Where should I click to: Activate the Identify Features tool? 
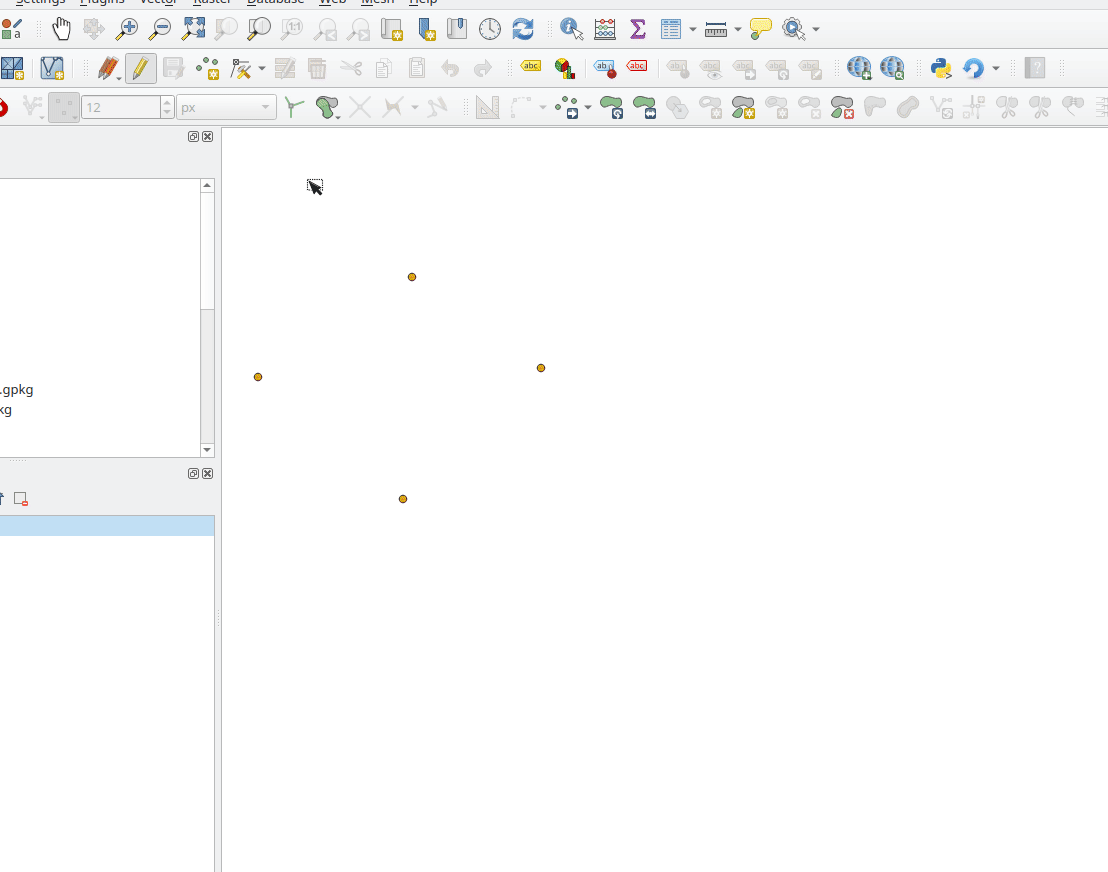click(x=571, y=29)
